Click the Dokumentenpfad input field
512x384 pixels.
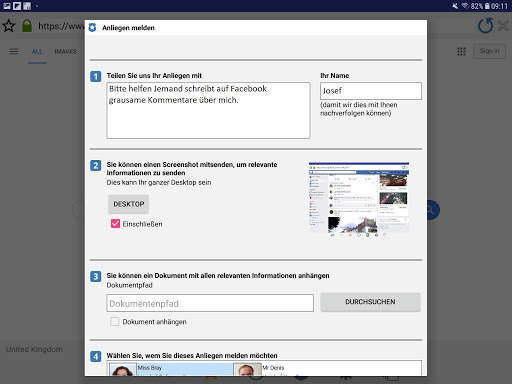click(210, 303)
